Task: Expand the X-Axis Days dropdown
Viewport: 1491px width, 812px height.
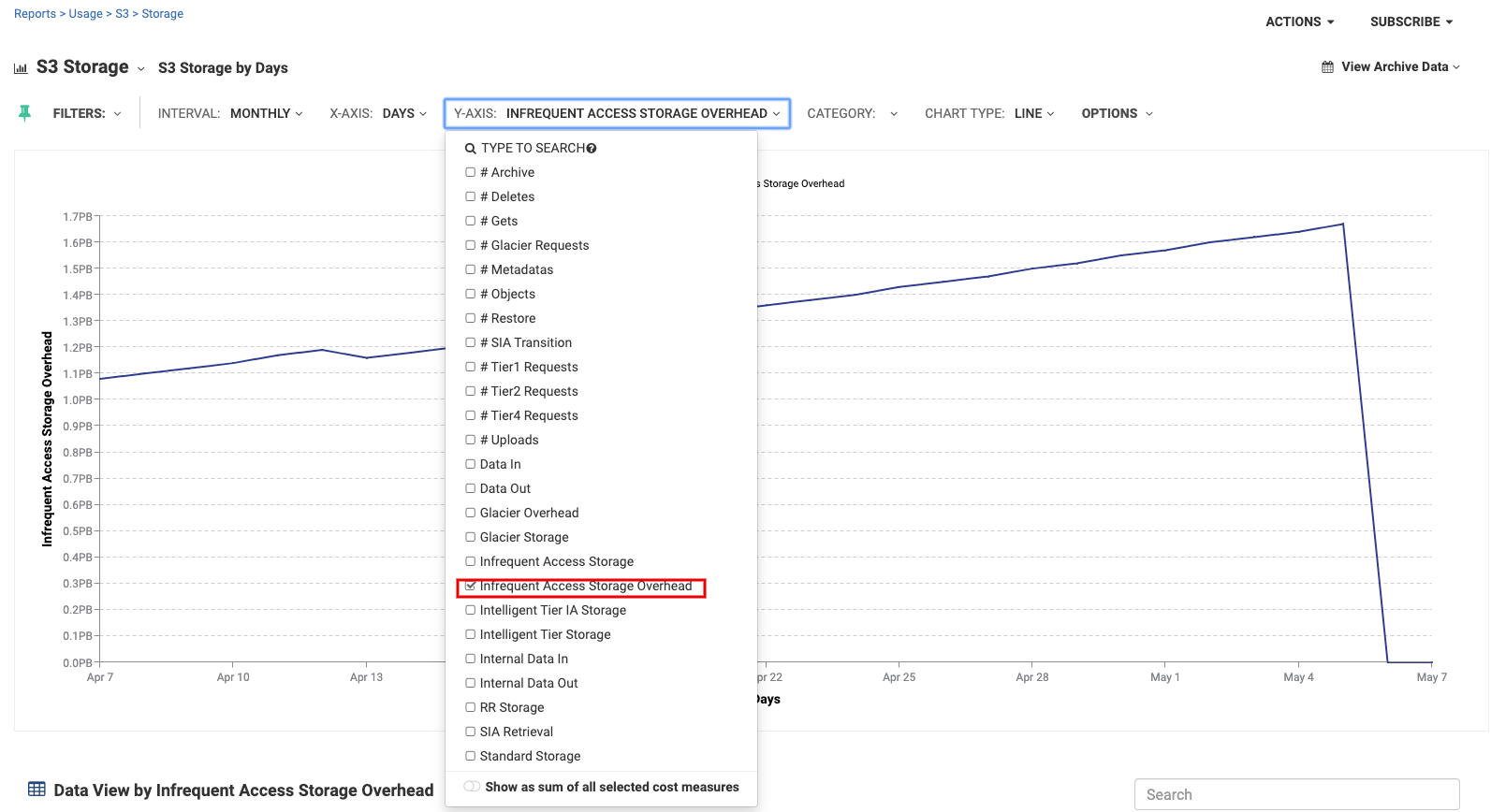Action: (x=378, y=113)
